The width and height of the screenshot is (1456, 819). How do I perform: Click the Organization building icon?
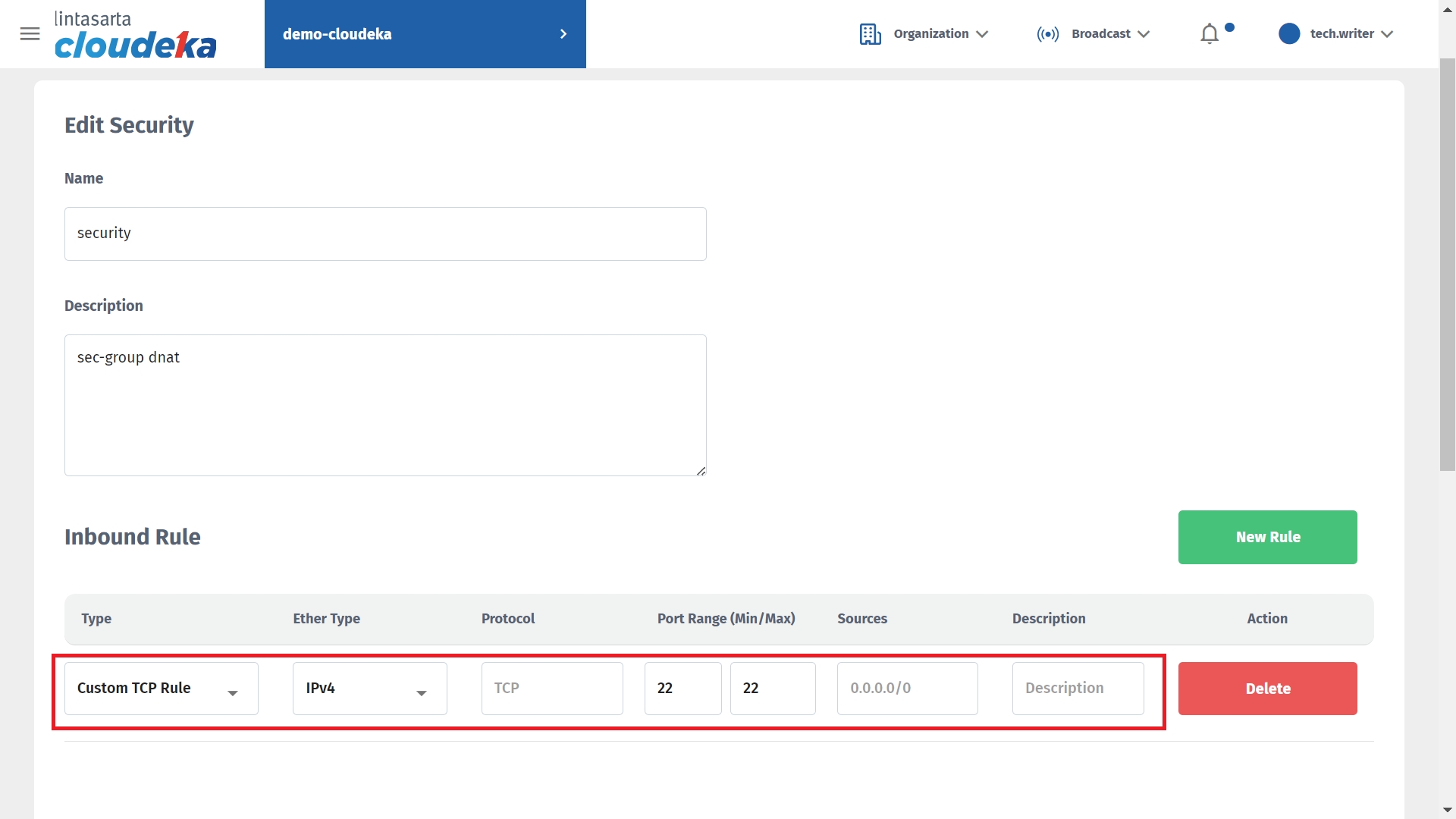[870, 34]
